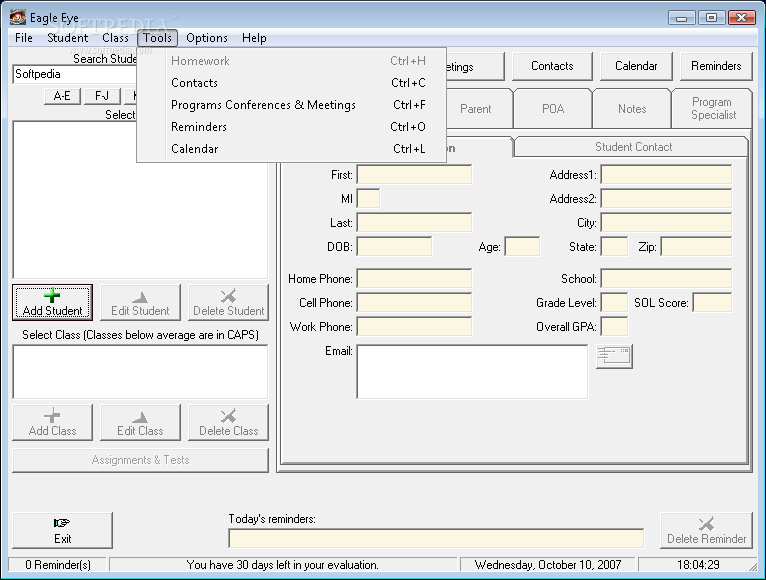This screenshot has height=580, width=766.
Task: Click the Address2 field
Action: pyautogui.click(x=666, y=199)
